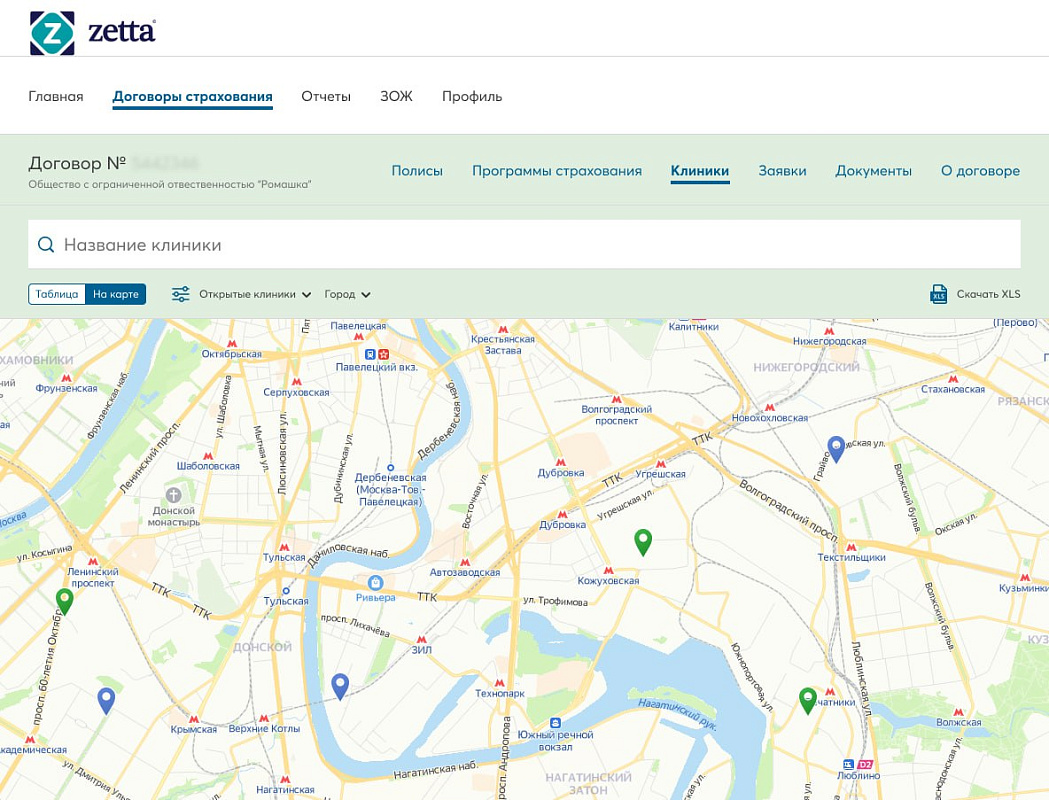Select blue clinic pin near Верхние Котлы
Viewport: 1049px width, 800px height.
coord(340,685)
